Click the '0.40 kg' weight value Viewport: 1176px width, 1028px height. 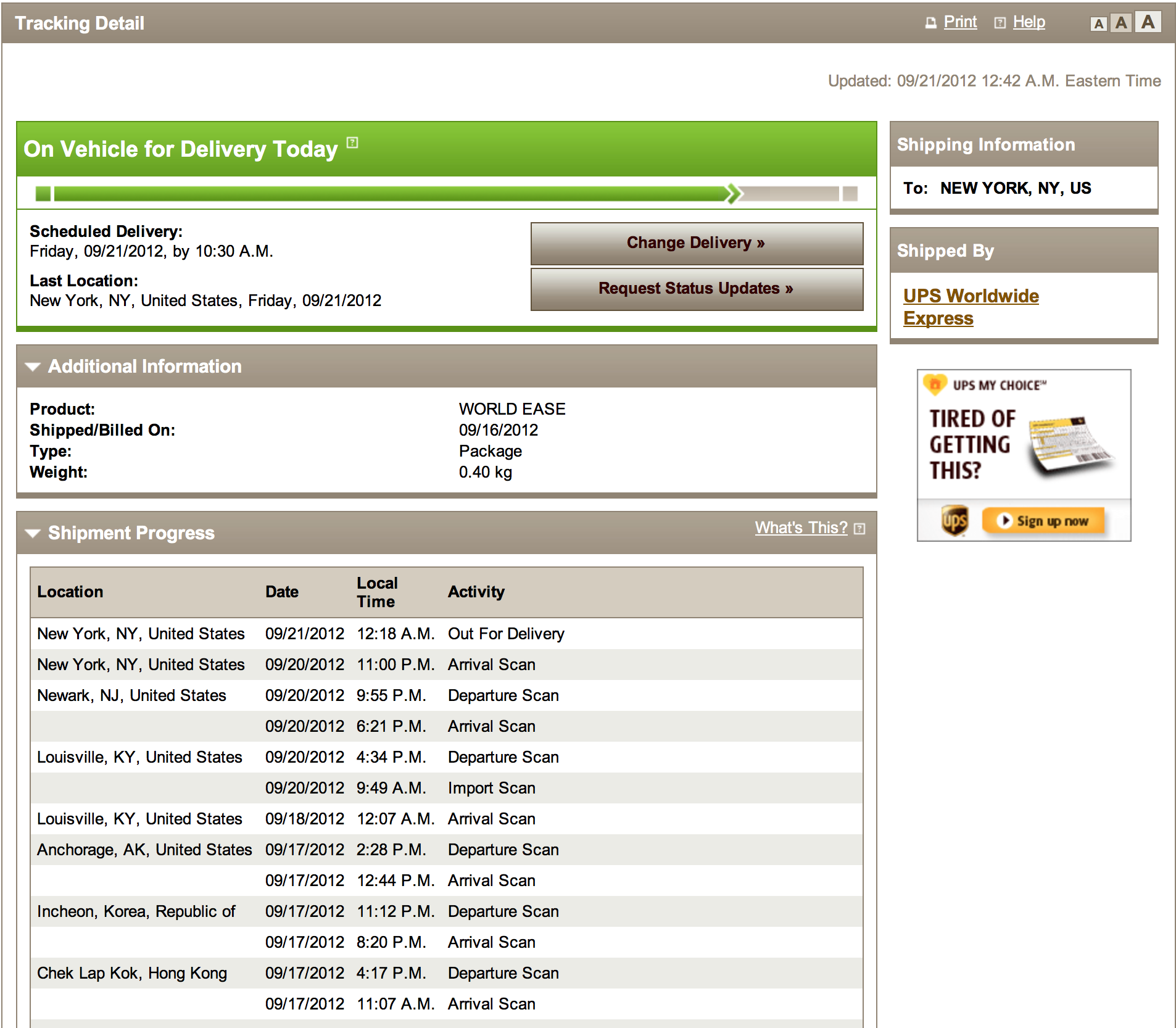click(x=486, y=472)
